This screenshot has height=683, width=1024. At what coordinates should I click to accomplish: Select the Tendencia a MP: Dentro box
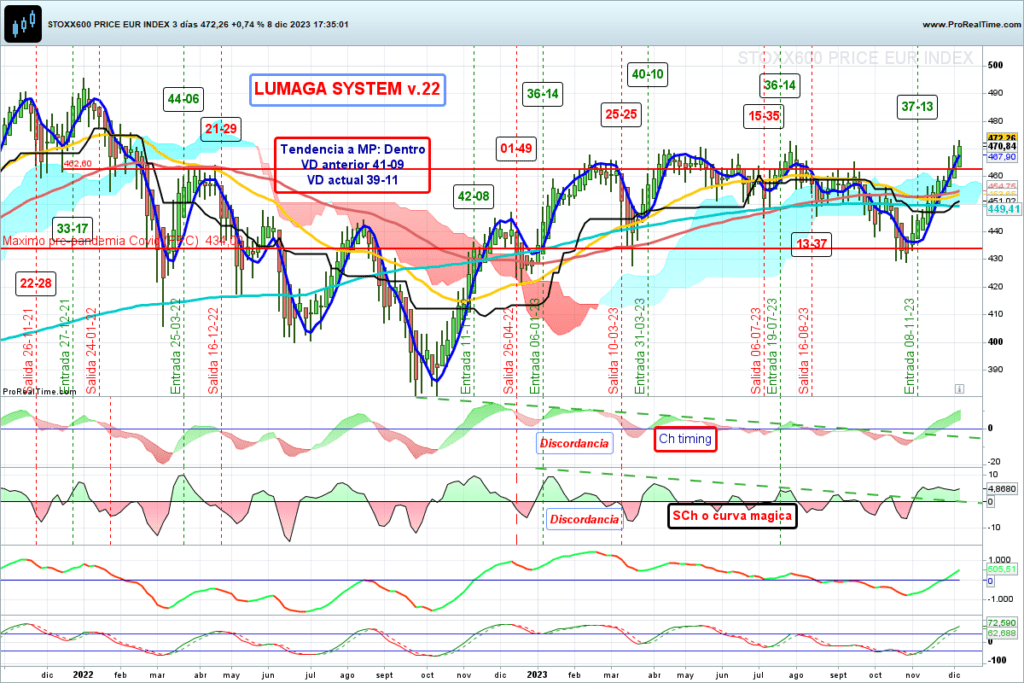tap(353, 165)
